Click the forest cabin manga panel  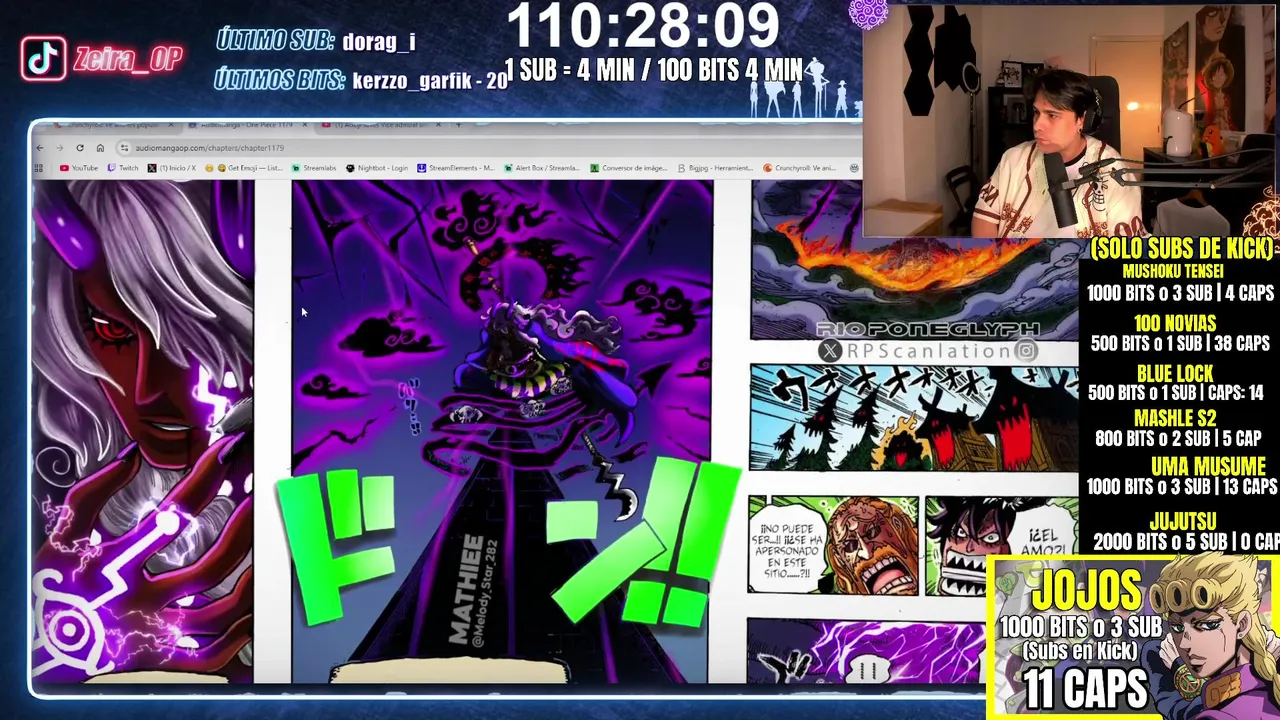click(915, 417)
